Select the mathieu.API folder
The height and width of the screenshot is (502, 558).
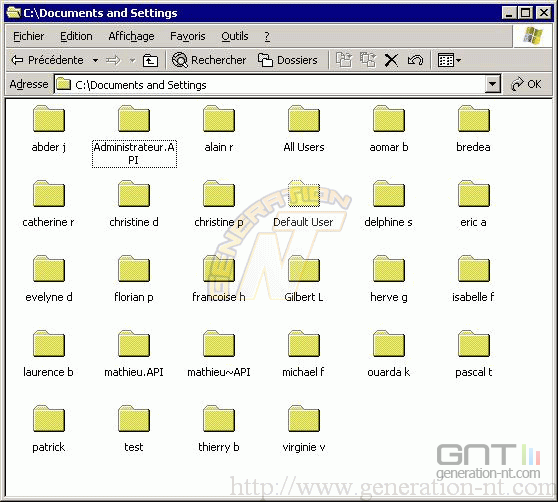[x=134, y=354]
